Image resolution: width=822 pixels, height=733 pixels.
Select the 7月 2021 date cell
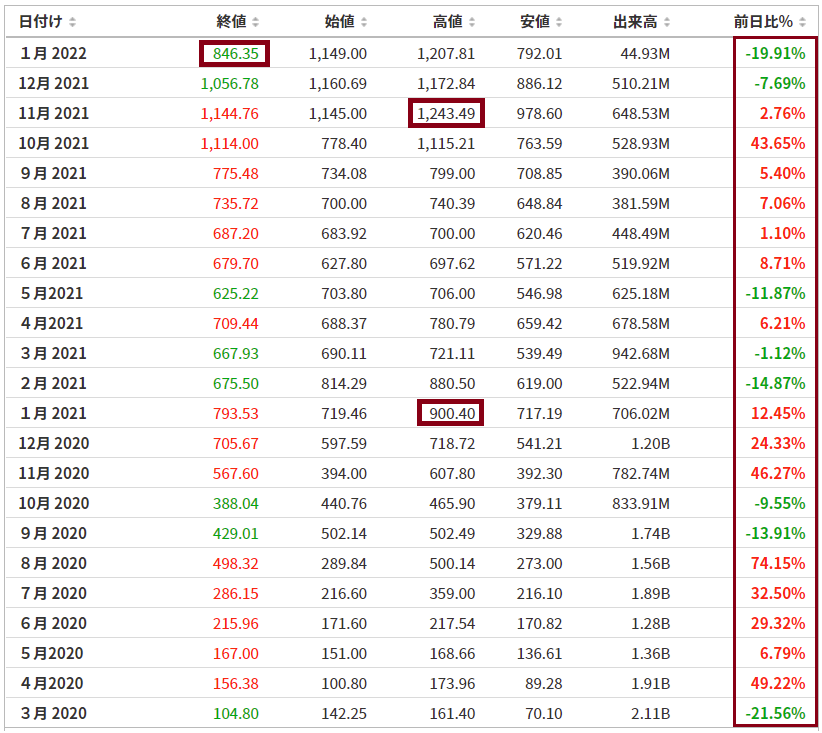tap(53, 233)
